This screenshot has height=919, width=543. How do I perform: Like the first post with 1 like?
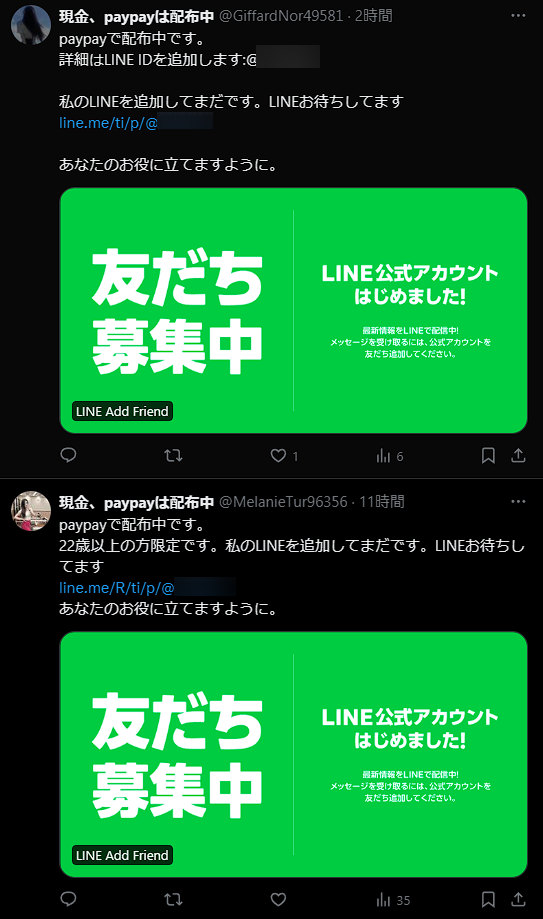[284, 455]
